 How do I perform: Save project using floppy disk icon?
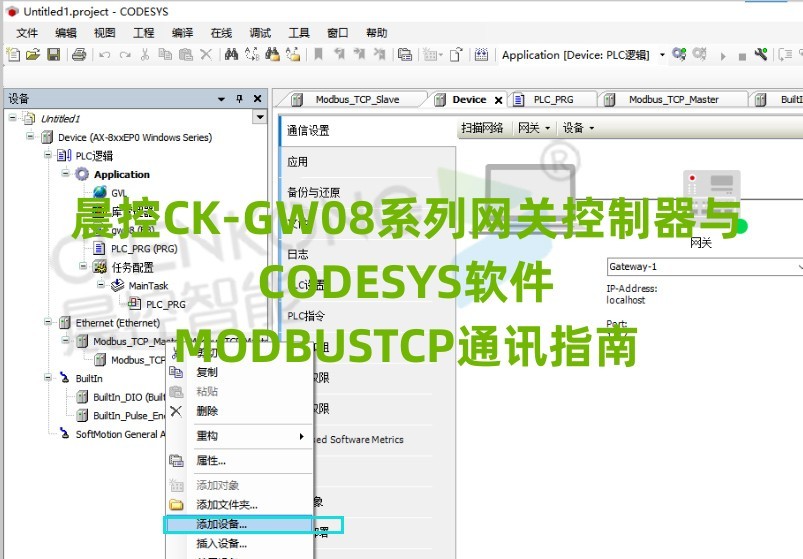(54, 54)
